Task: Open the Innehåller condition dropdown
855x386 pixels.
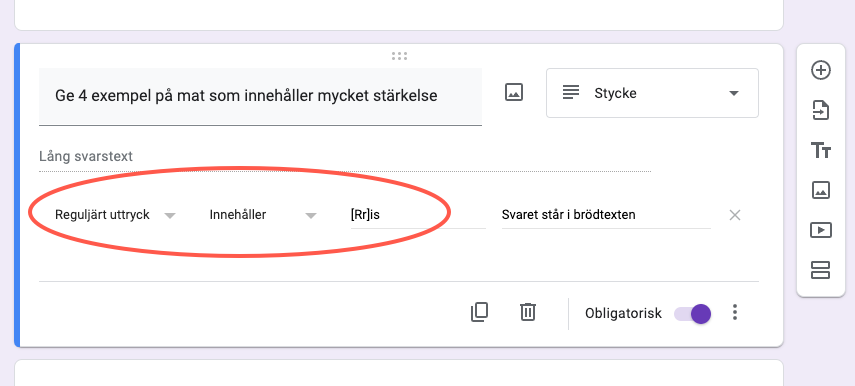Action: pos(263,215)
